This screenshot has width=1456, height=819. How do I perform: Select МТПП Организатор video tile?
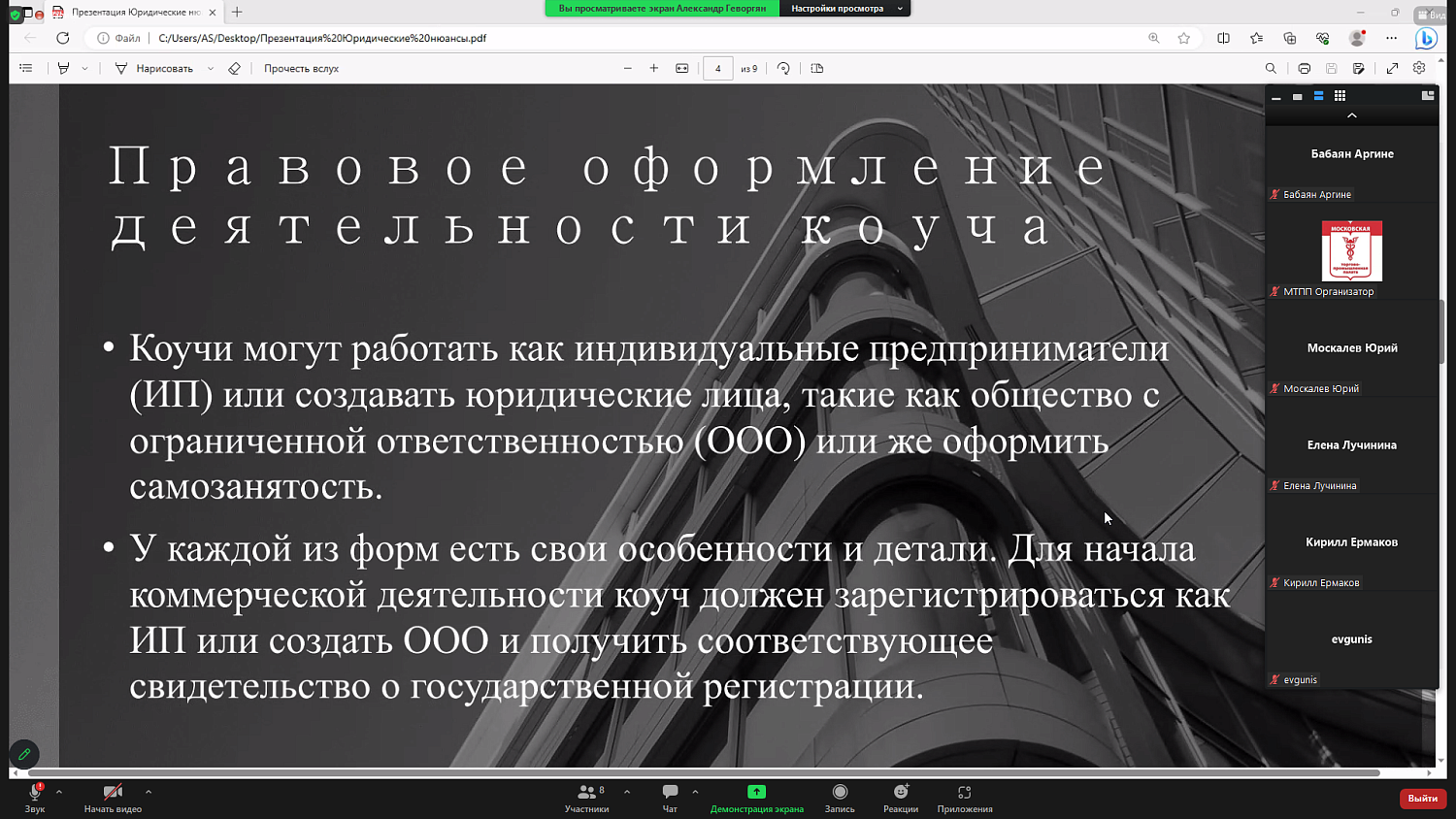click(x=1352, y=251)
